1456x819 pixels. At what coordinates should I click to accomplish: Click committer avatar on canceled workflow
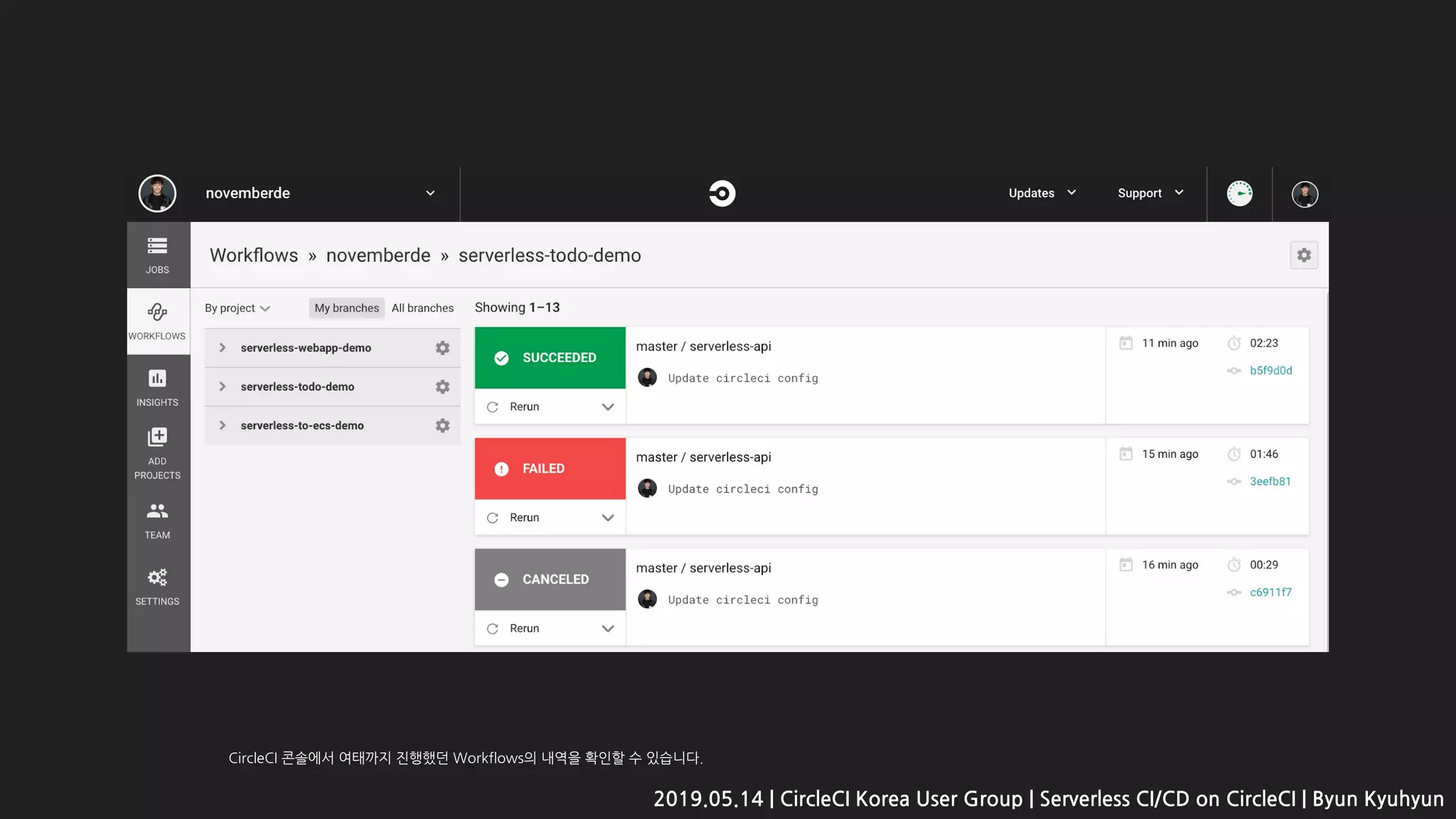point(647,599)
